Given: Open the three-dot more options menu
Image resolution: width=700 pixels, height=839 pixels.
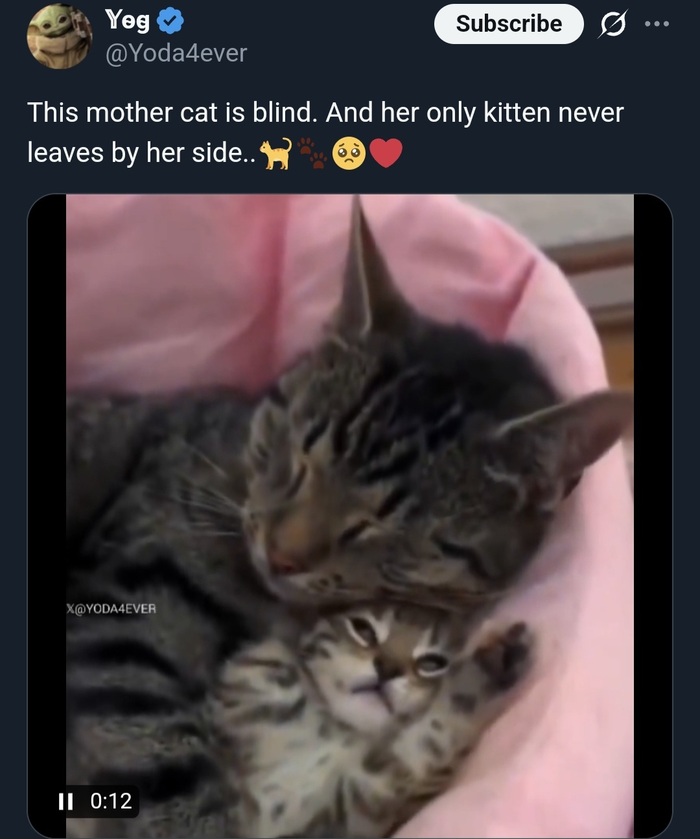Looking at the screenshot, I should (x=657, y=24).
